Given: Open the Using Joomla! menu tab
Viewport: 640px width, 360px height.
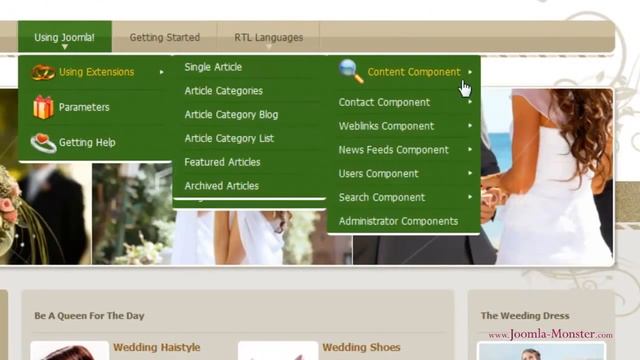Looking at the screenshot, I should coord(64,37).
